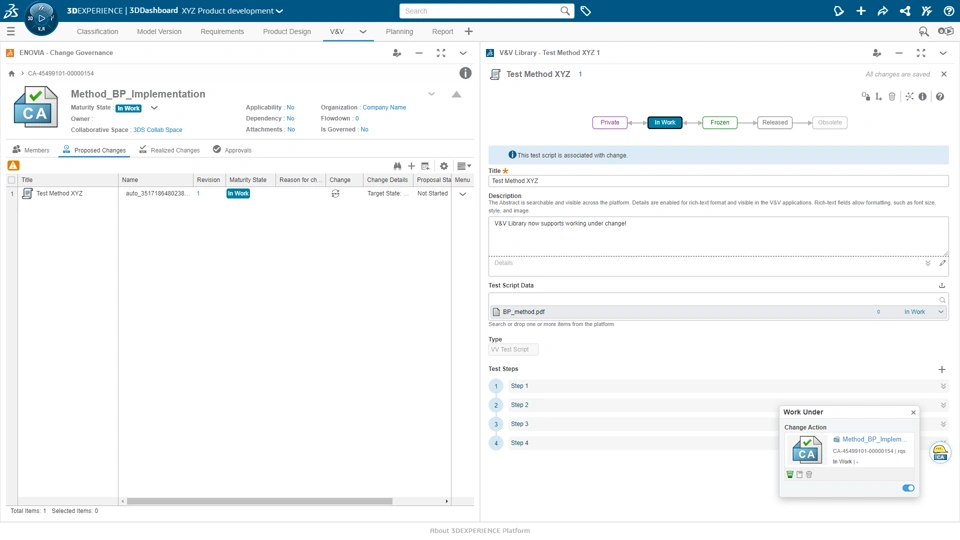
Task: Open the hamburger navigation menu
Action: [x=11, y=31]
